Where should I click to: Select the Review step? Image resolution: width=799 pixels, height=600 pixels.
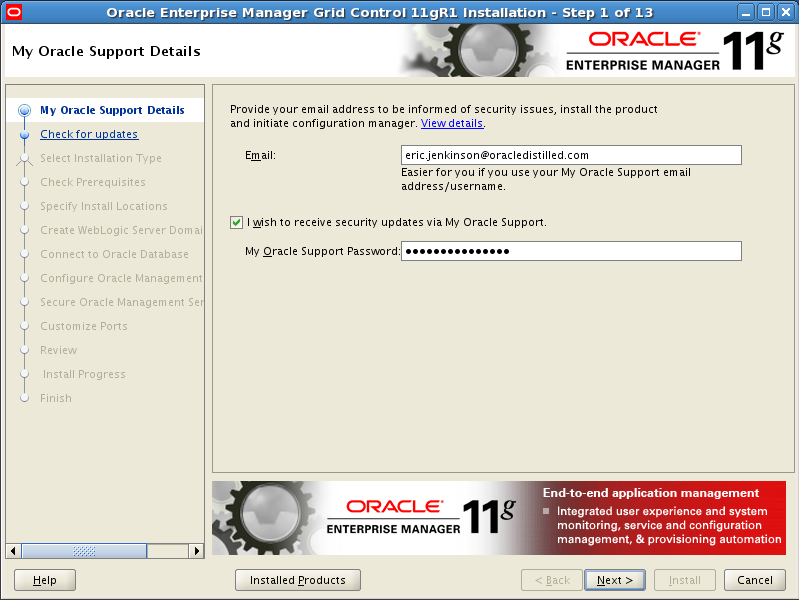click(x=59, y=350)
